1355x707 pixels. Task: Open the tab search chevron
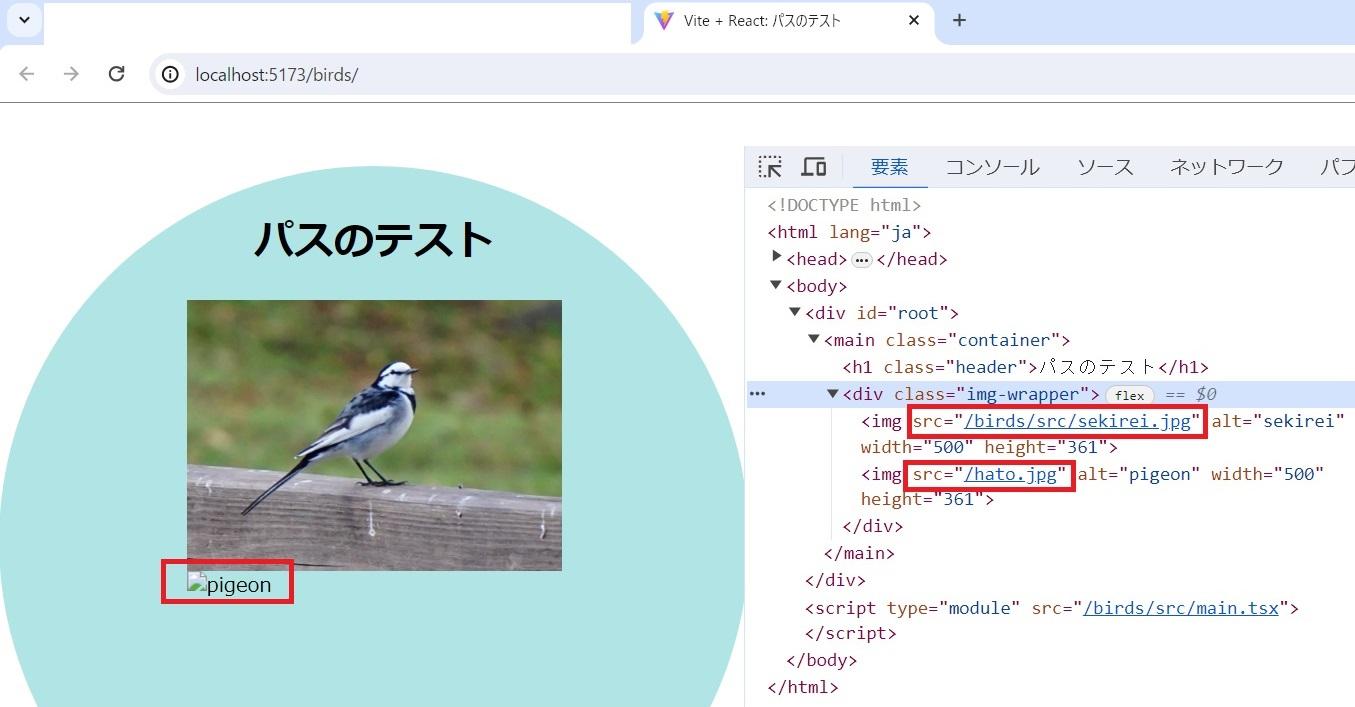click(23, 21)
